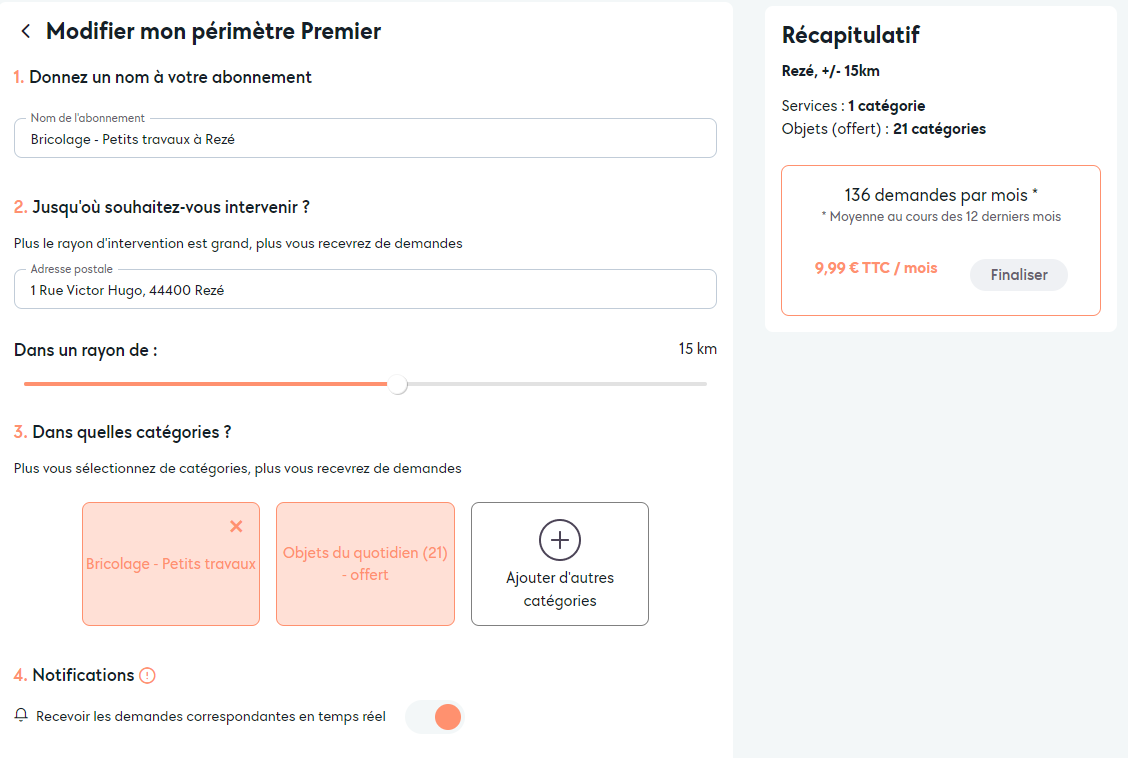Open the Notifications info icon
This screenshot has height=758, width=1128.
pyautogui.click(x=147, y=675)
